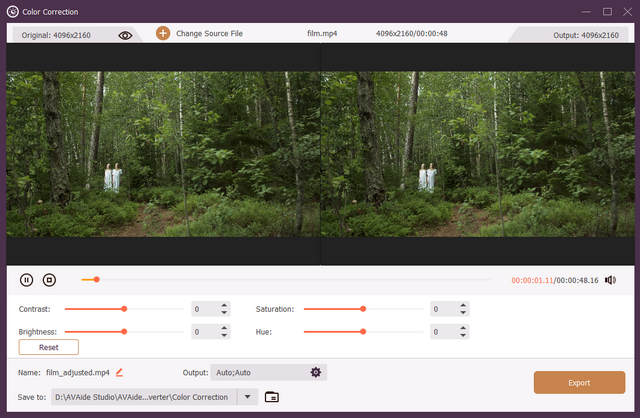Toggle the original preview eye icon
640x418 pixels.
tap(125, 35)
